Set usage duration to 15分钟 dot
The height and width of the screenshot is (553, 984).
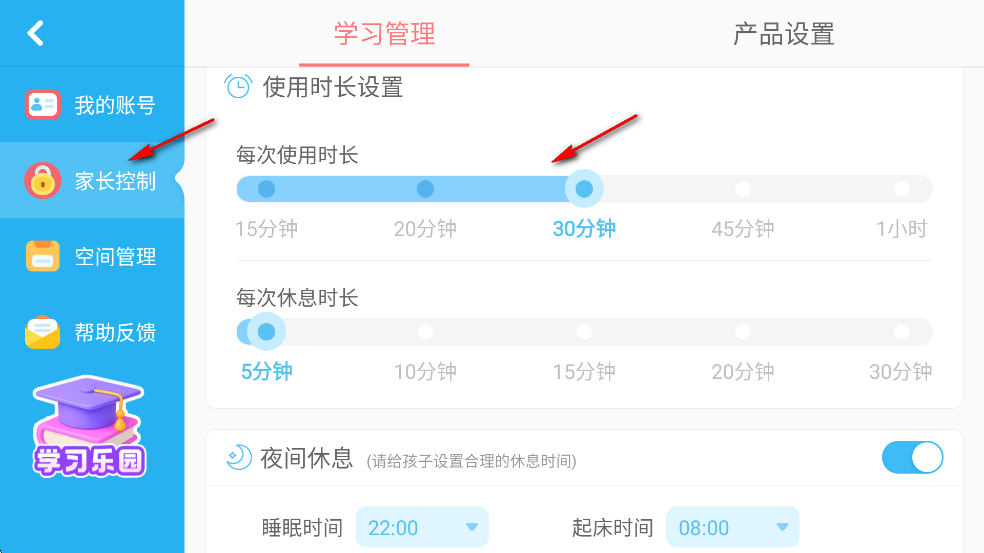click(x=267, y=189)
